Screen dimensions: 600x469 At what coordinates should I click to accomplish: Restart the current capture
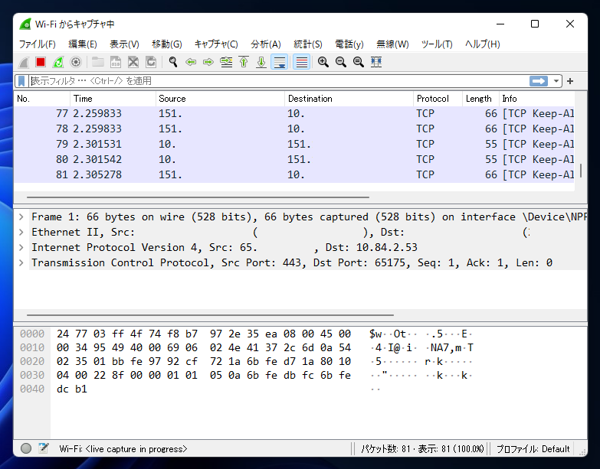coord(58,62)
